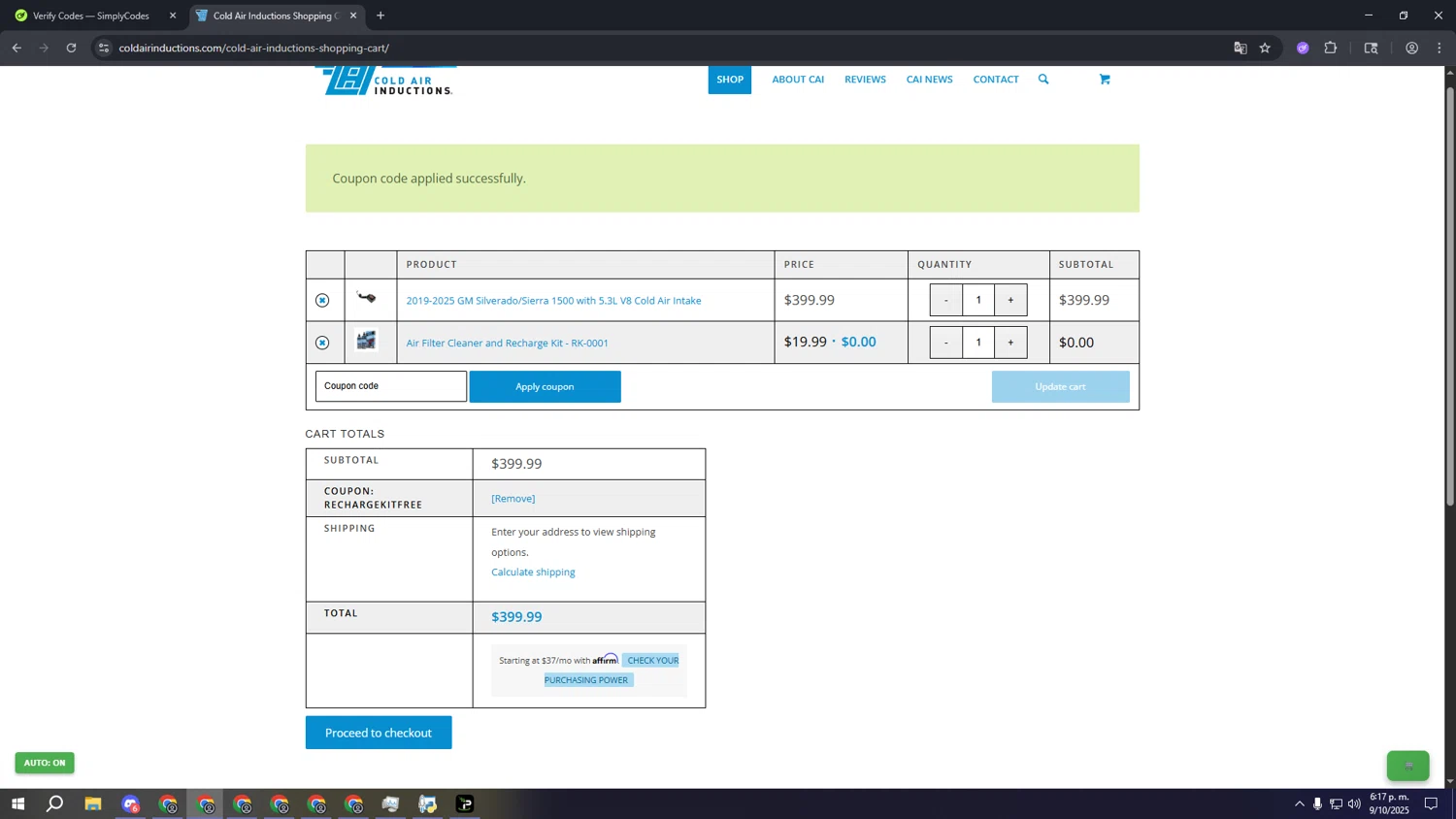Toggle the AUTO: ON badge
Image resolution: width=1456 pixels, height=819 pixels.
[x=45, y=763]
